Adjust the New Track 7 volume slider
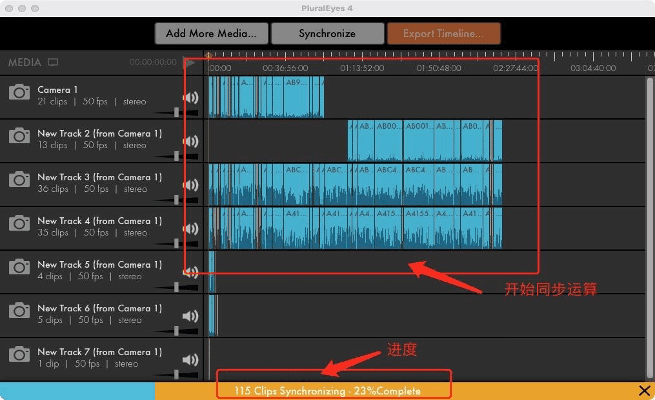This screenshot has width=655, height=400. 176,375
